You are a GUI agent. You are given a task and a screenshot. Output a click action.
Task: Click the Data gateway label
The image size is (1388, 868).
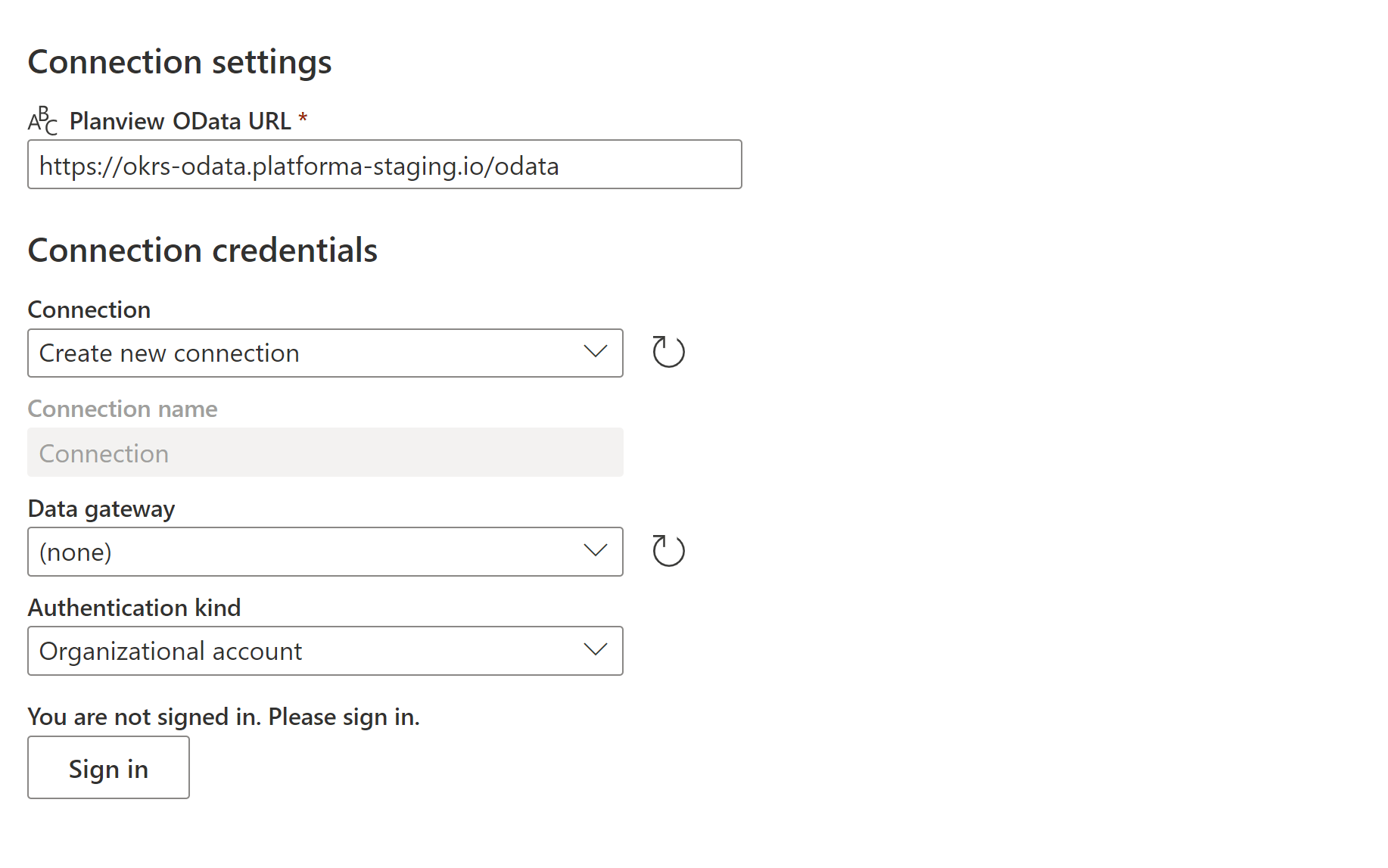101,509
